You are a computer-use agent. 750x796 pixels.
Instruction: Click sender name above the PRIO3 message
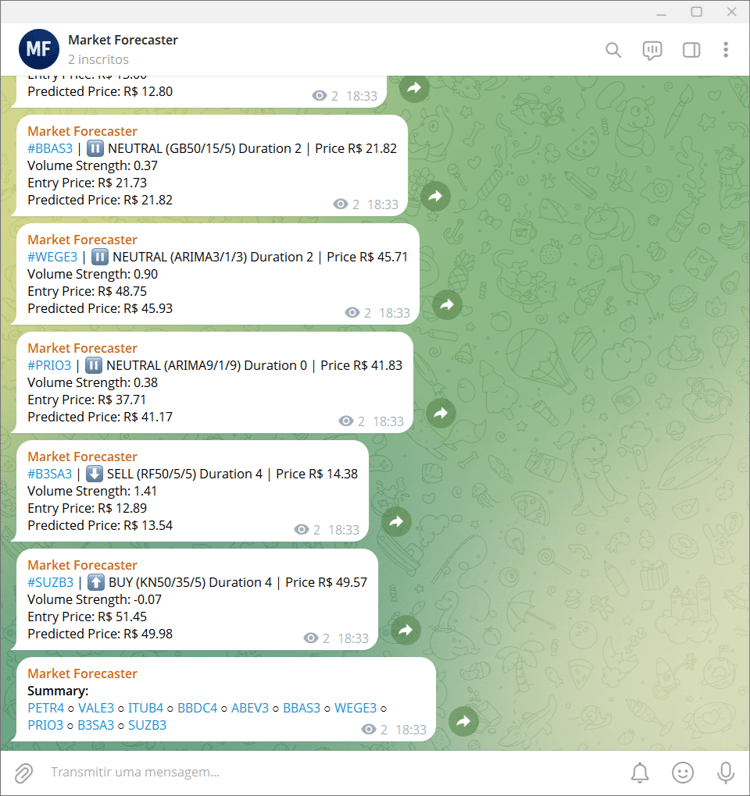82,348
